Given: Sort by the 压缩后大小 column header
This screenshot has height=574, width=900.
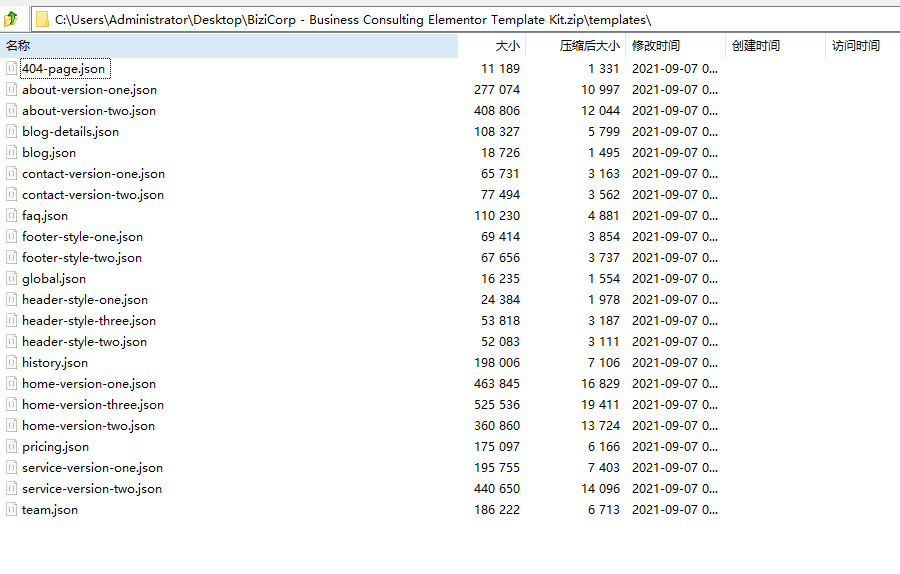Looking at the screenshot, I should (576, 46).
